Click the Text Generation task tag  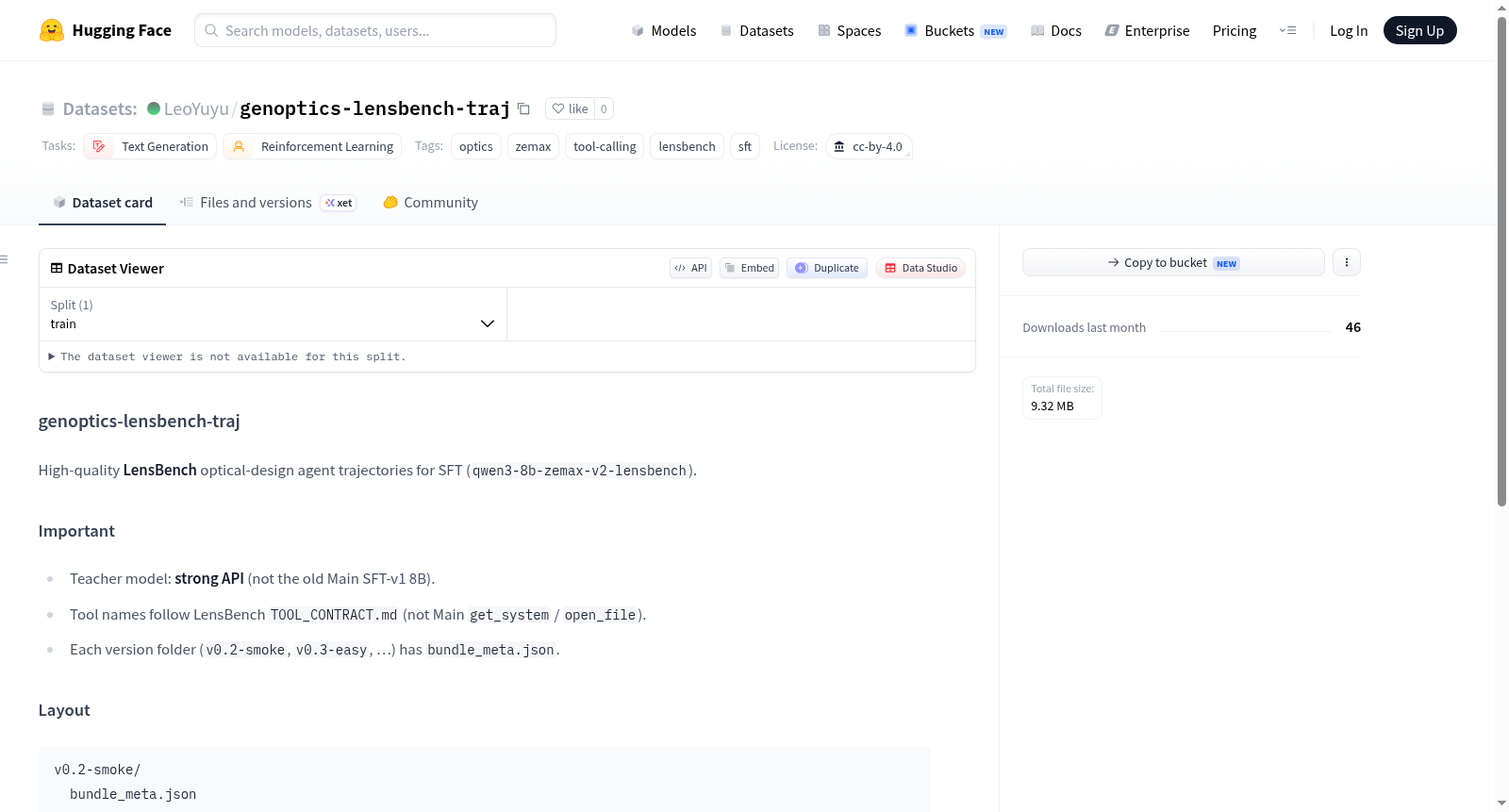[150, 146]
